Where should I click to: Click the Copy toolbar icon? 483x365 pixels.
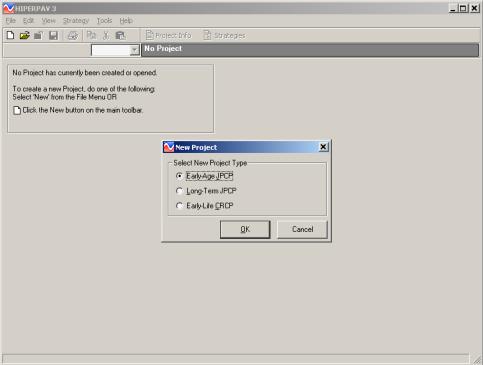click(x=91, y=35)
